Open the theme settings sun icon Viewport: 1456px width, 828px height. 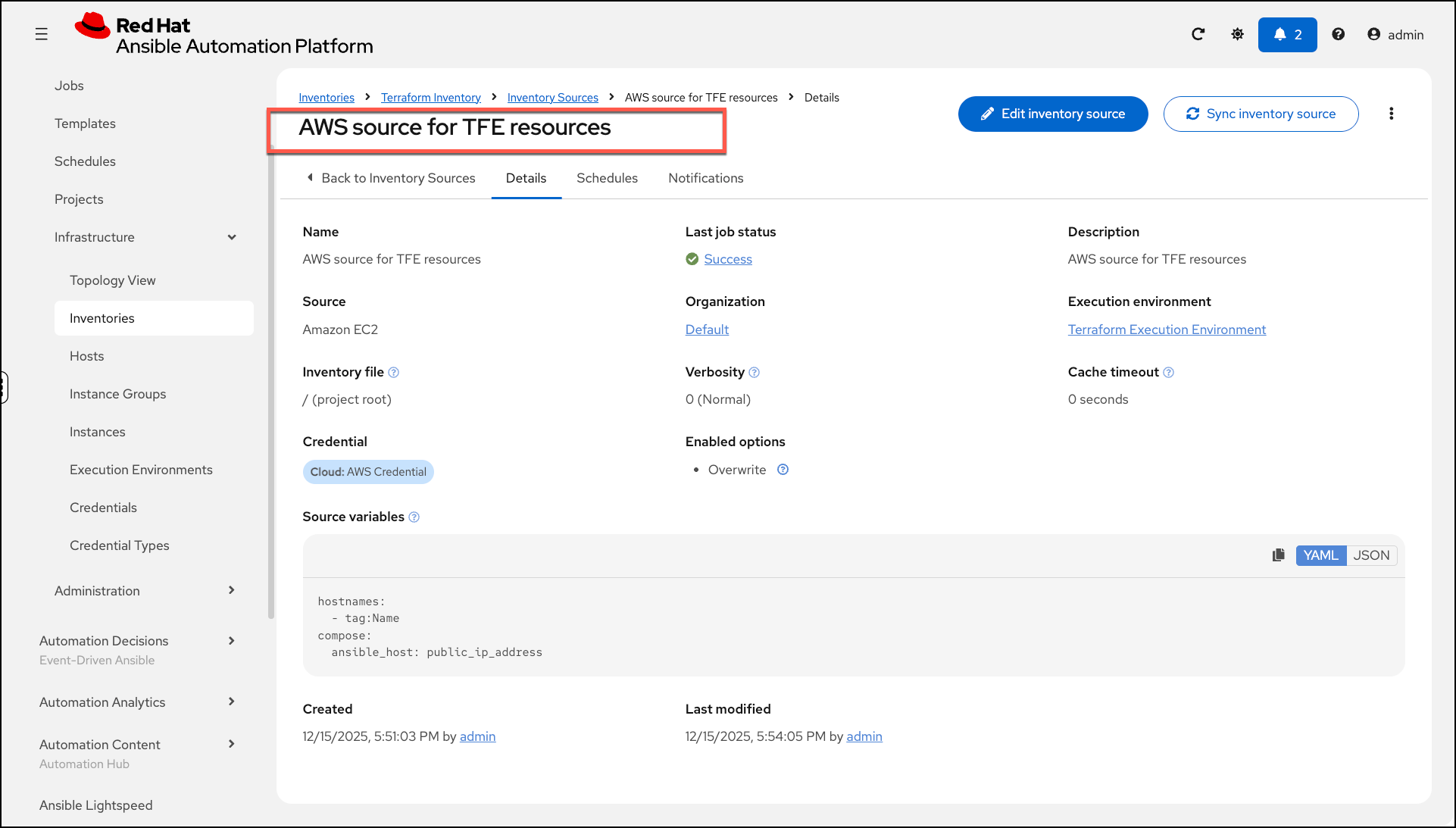(x=1237, y=34)
